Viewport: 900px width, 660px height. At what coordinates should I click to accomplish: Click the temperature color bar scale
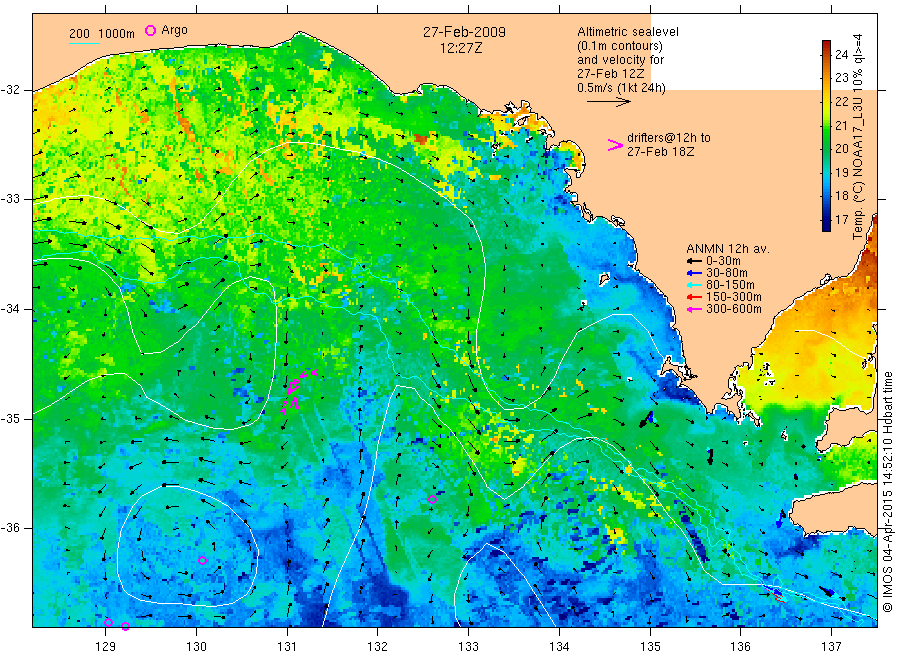(x=826, y=136)
